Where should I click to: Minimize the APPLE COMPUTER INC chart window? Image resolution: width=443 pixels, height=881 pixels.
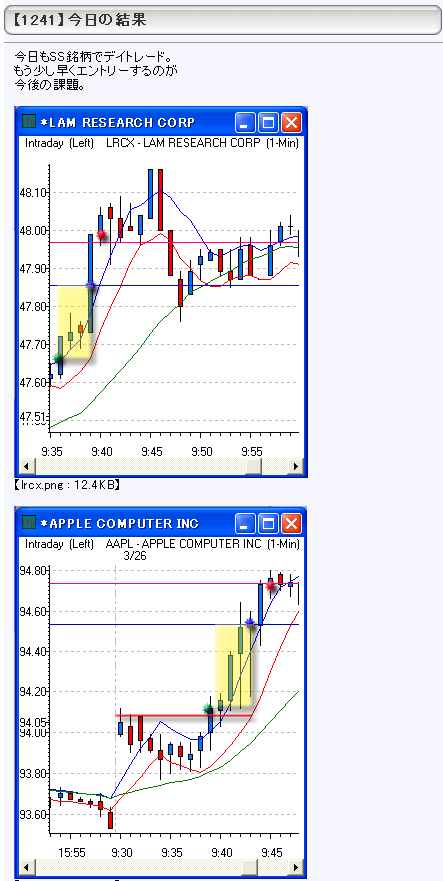(245, 523)
